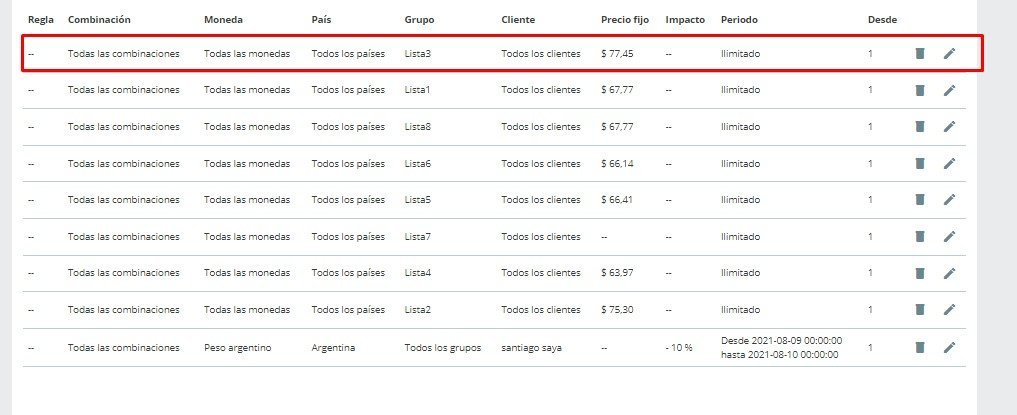Screen dimensions: 1017x415
Task: Click the Periodo column header
Action: click(739, 19)
